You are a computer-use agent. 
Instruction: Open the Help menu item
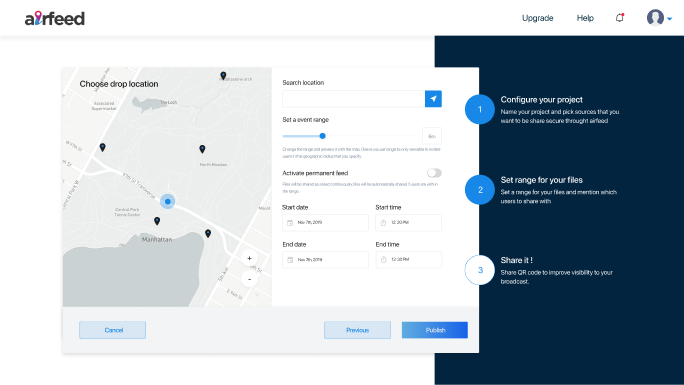coord(585,18)
